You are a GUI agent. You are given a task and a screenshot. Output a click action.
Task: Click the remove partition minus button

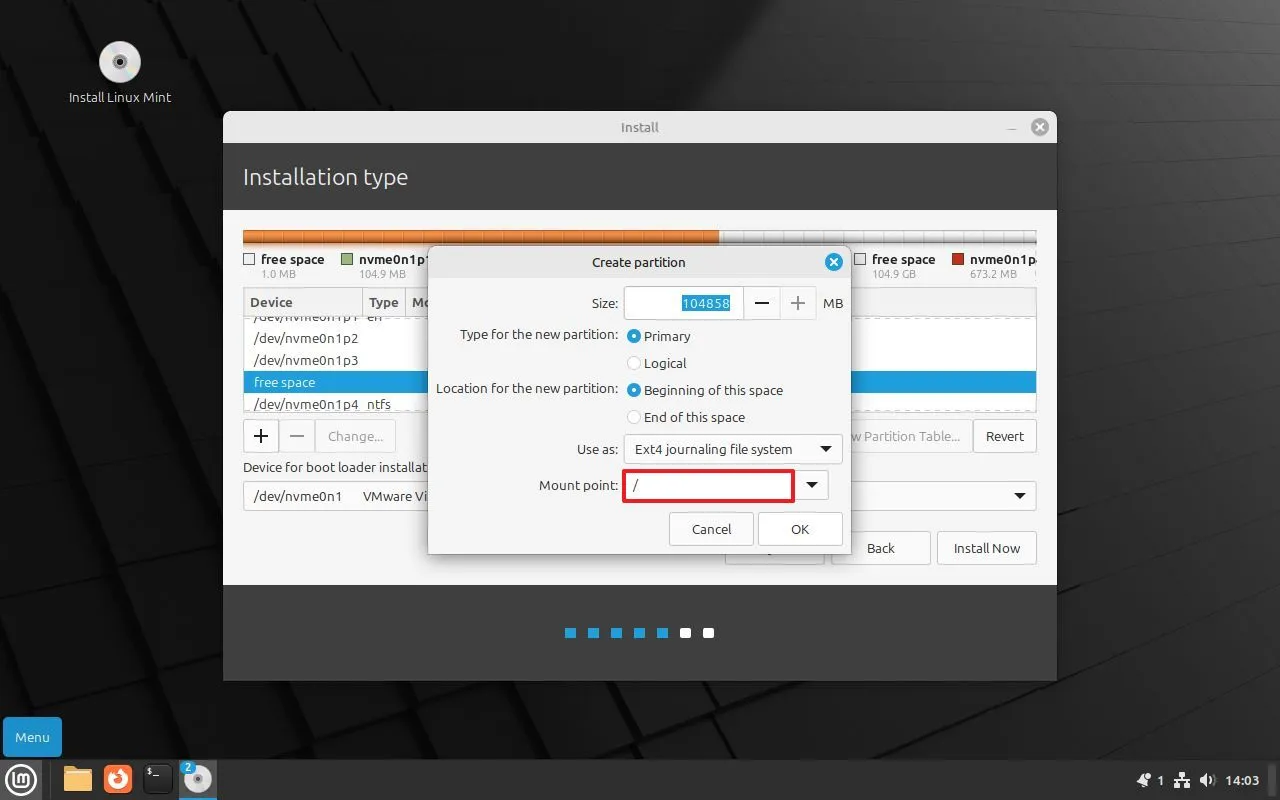tap(296, 436)
